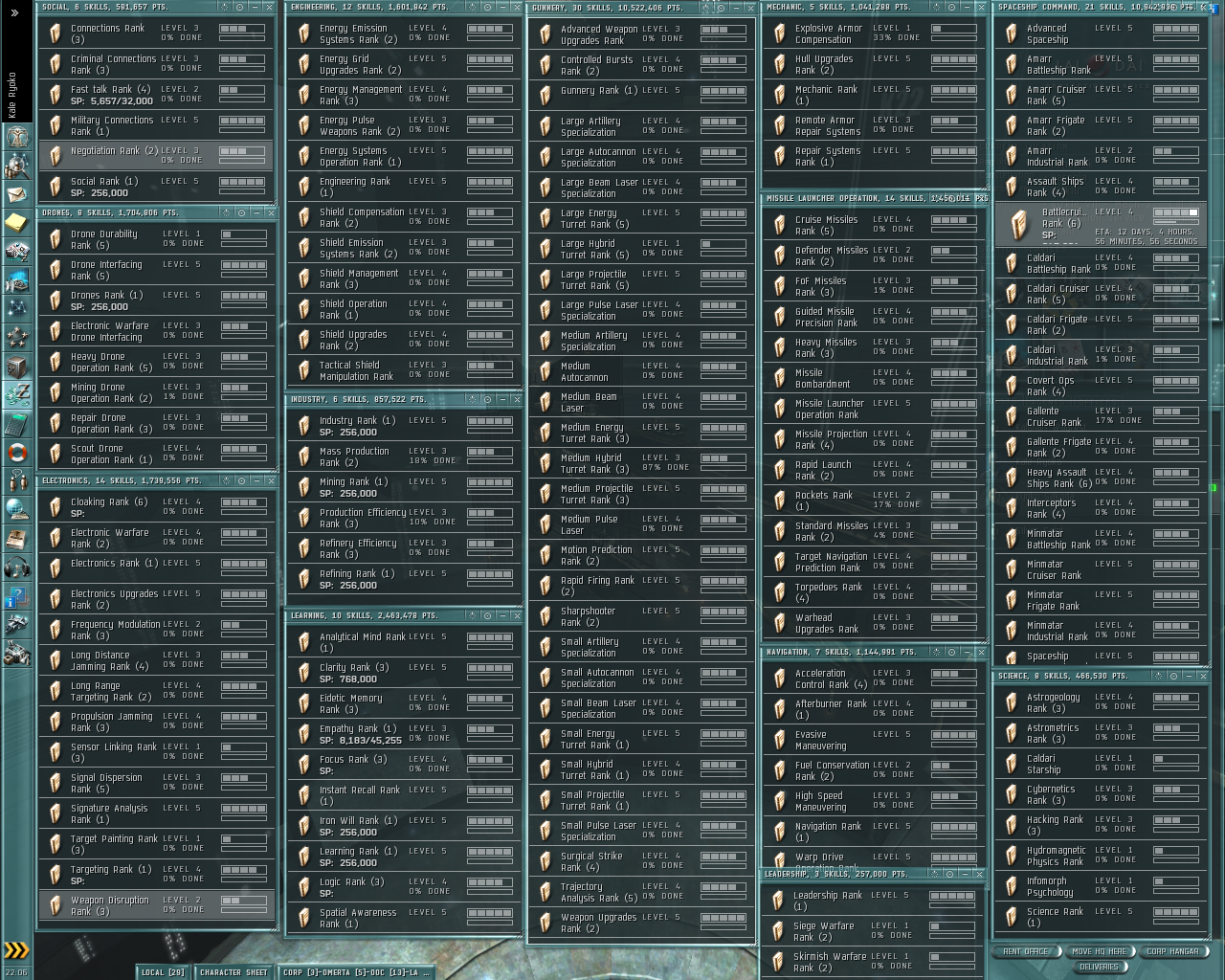Click the Fast talk skill level bar

coord(243,90)
